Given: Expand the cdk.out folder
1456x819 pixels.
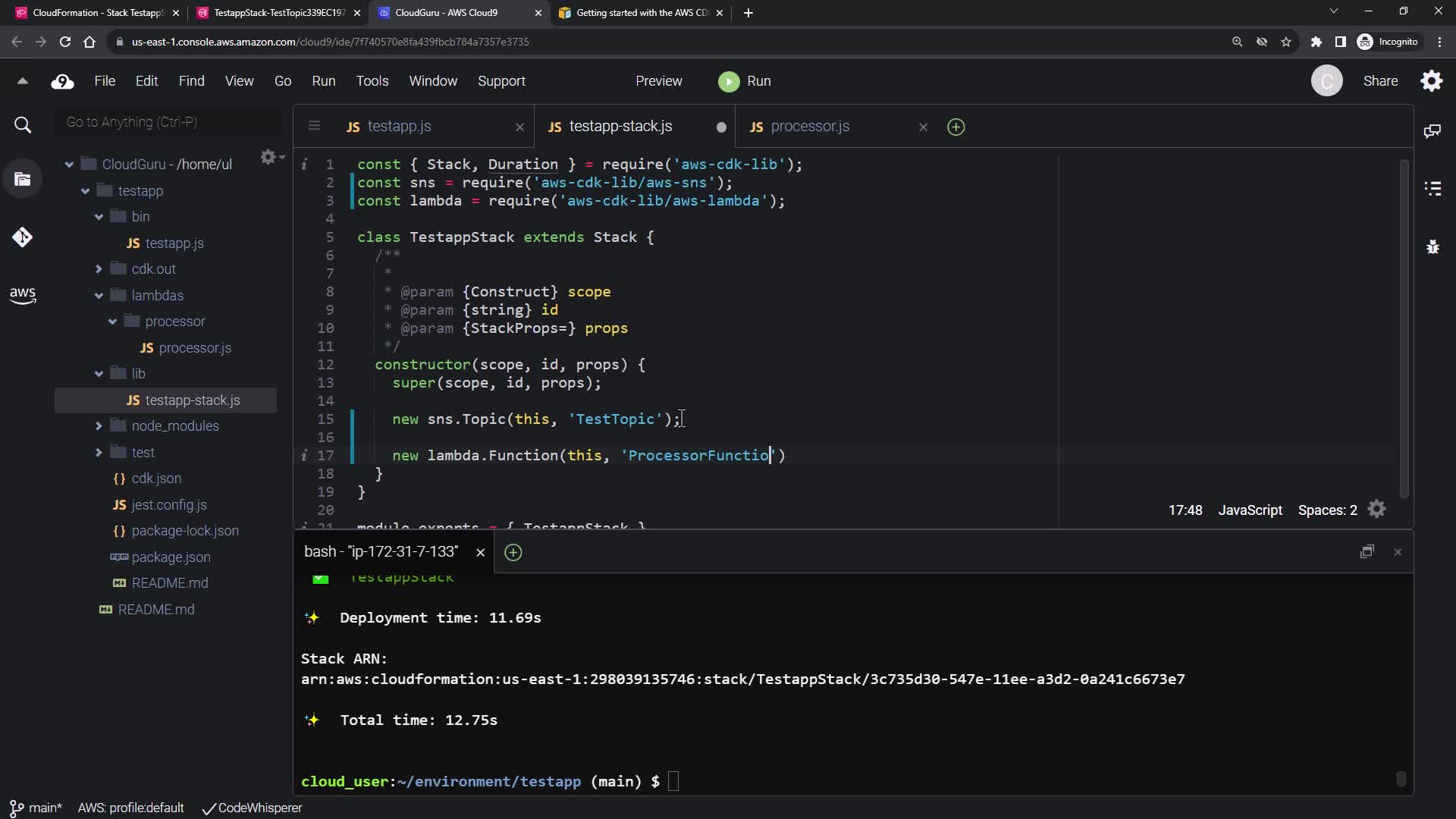Looking at the screenshot, I should pyautogui.click(x=99, y=269).
